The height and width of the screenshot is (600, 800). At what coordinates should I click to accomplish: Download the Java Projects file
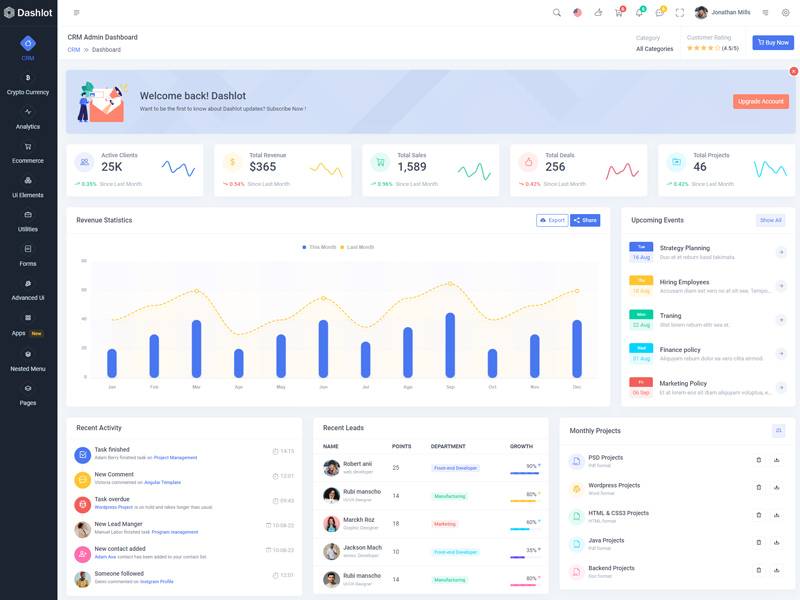click(x=777, y=543)
